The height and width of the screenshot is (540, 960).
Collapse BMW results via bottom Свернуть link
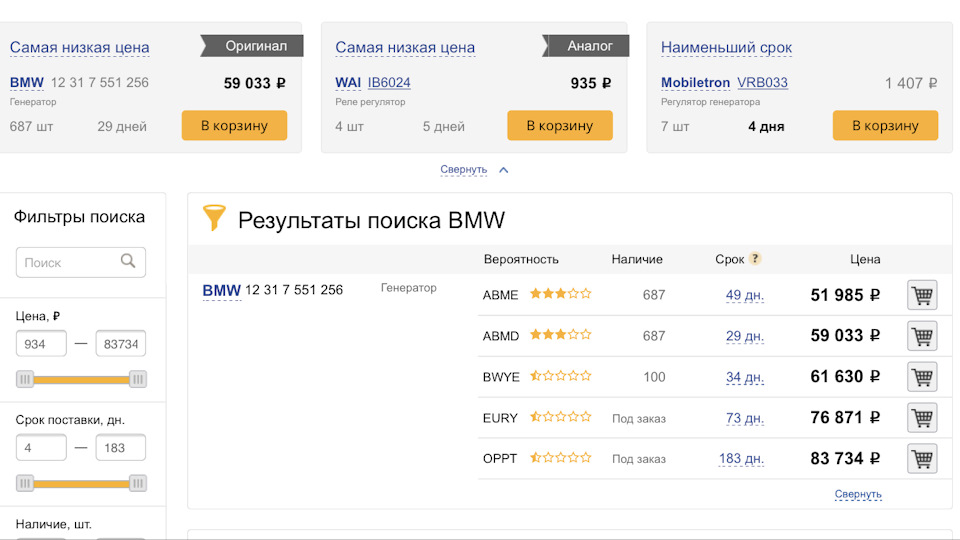[858, 494]
